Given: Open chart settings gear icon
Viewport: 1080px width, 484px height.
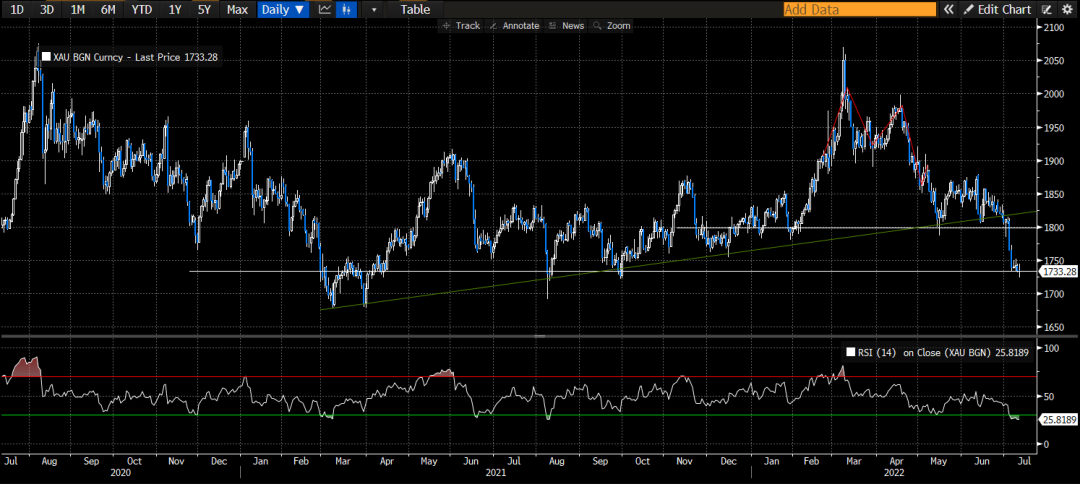Looking at the screenshot, I should coord(1066,9).
